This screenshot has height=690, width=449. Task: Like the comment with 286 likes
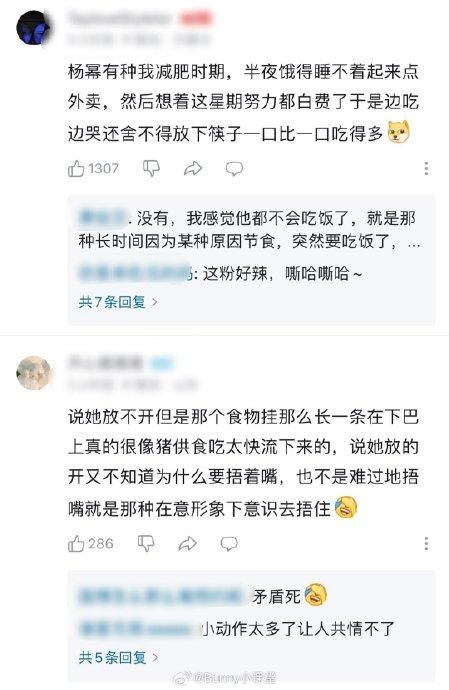(x=76, y=544)
